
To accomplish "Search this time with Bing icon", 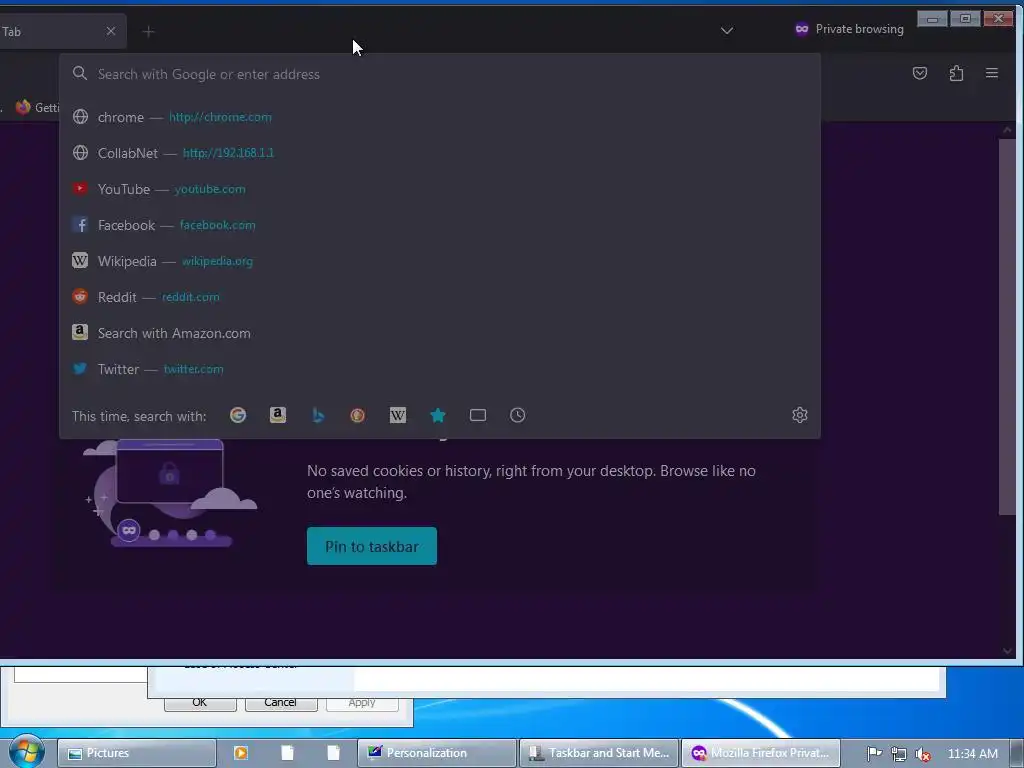I will pyautogui.click(x=318, y=415).
